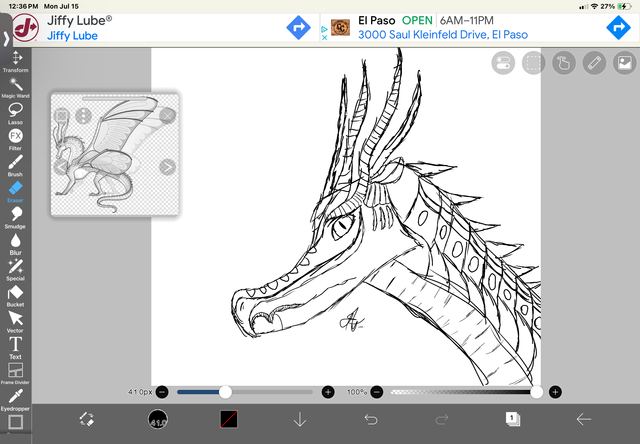Tap the down arrow in bottom bar

[x=300, y=419]
